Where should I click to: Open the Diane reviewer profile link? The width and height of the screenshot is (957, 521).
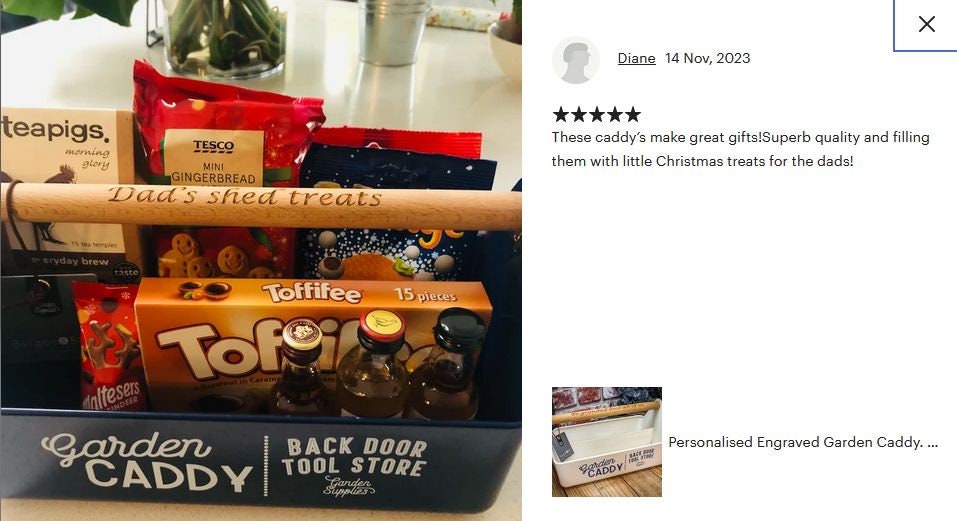[637, 59]
